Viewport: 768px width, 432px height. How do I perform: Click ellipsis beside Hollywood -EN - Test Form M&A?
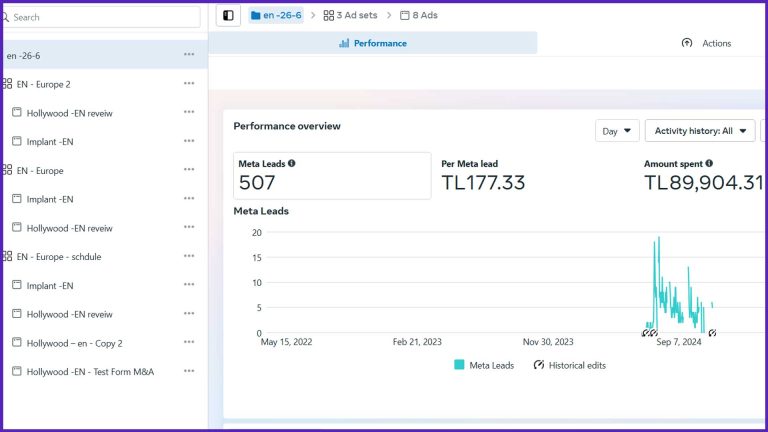pyautogui.click(x=188, y=371)
